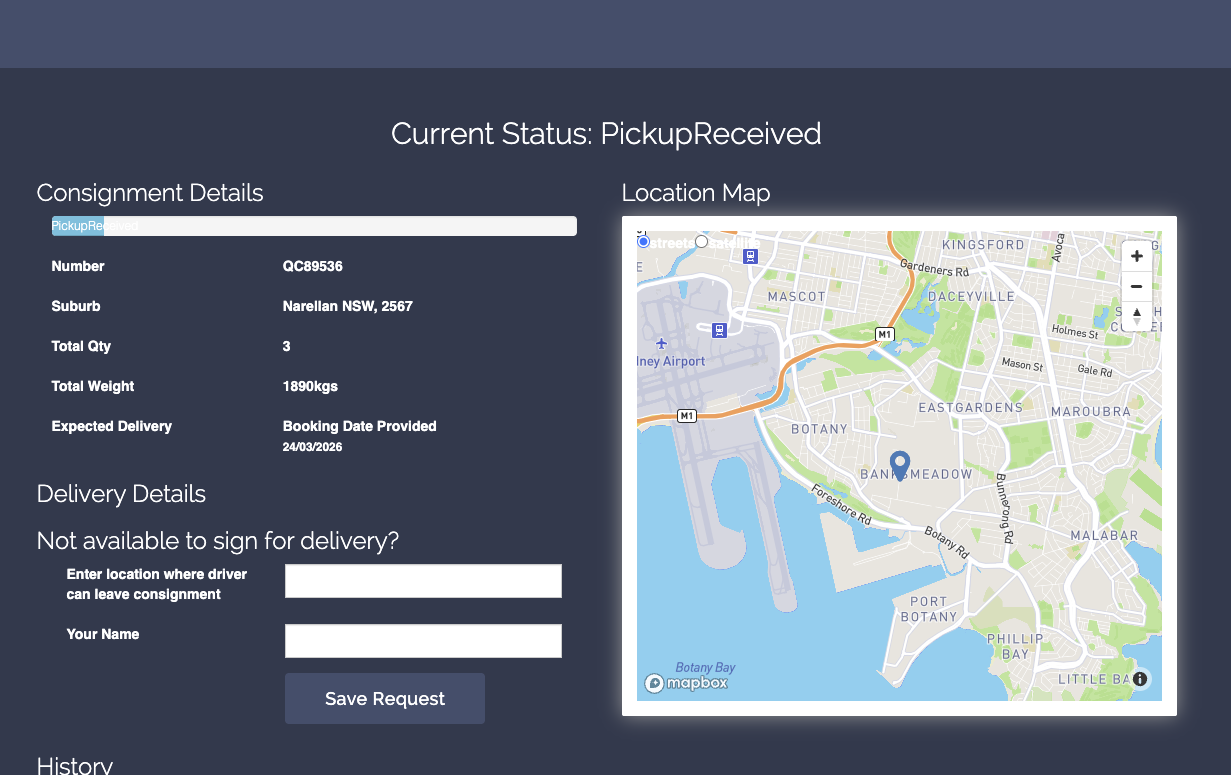Click the M1 shield near Daceyville
This screenshot has width=1231, height=775.
(x=884, y=334)
